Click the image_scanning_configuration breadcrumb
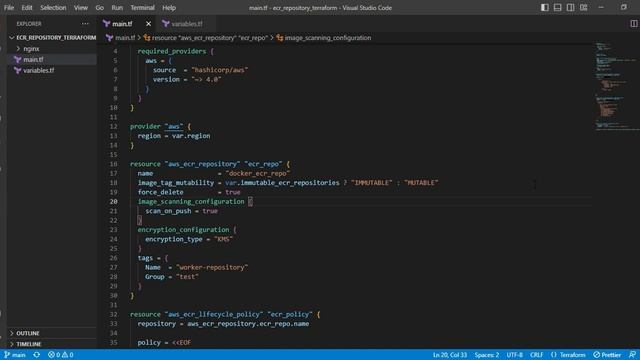The image size is (640, 360). (x=328, y=38)
